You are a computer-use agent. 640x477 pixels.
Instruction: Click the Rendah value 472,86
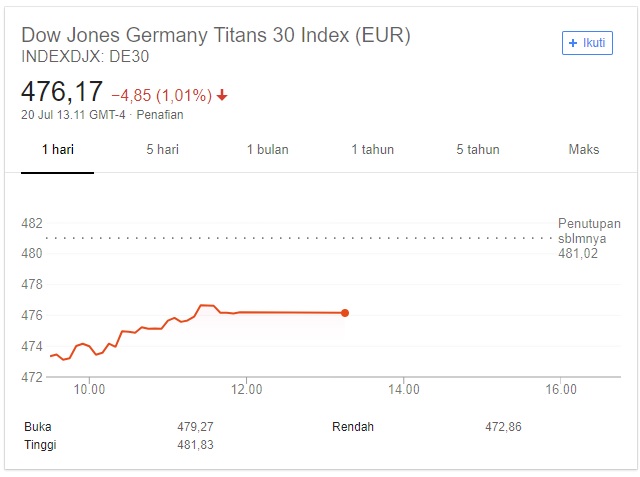tap(503, 427)
